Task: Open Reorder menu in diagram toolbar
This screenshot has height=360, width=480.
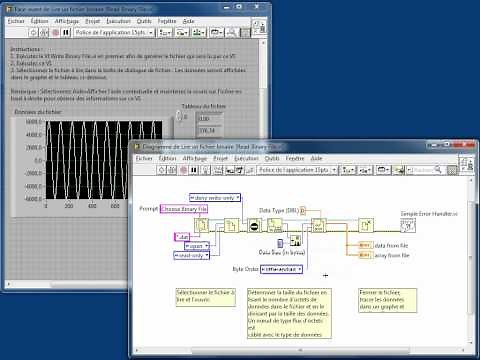Action: (x=383, y=170)
